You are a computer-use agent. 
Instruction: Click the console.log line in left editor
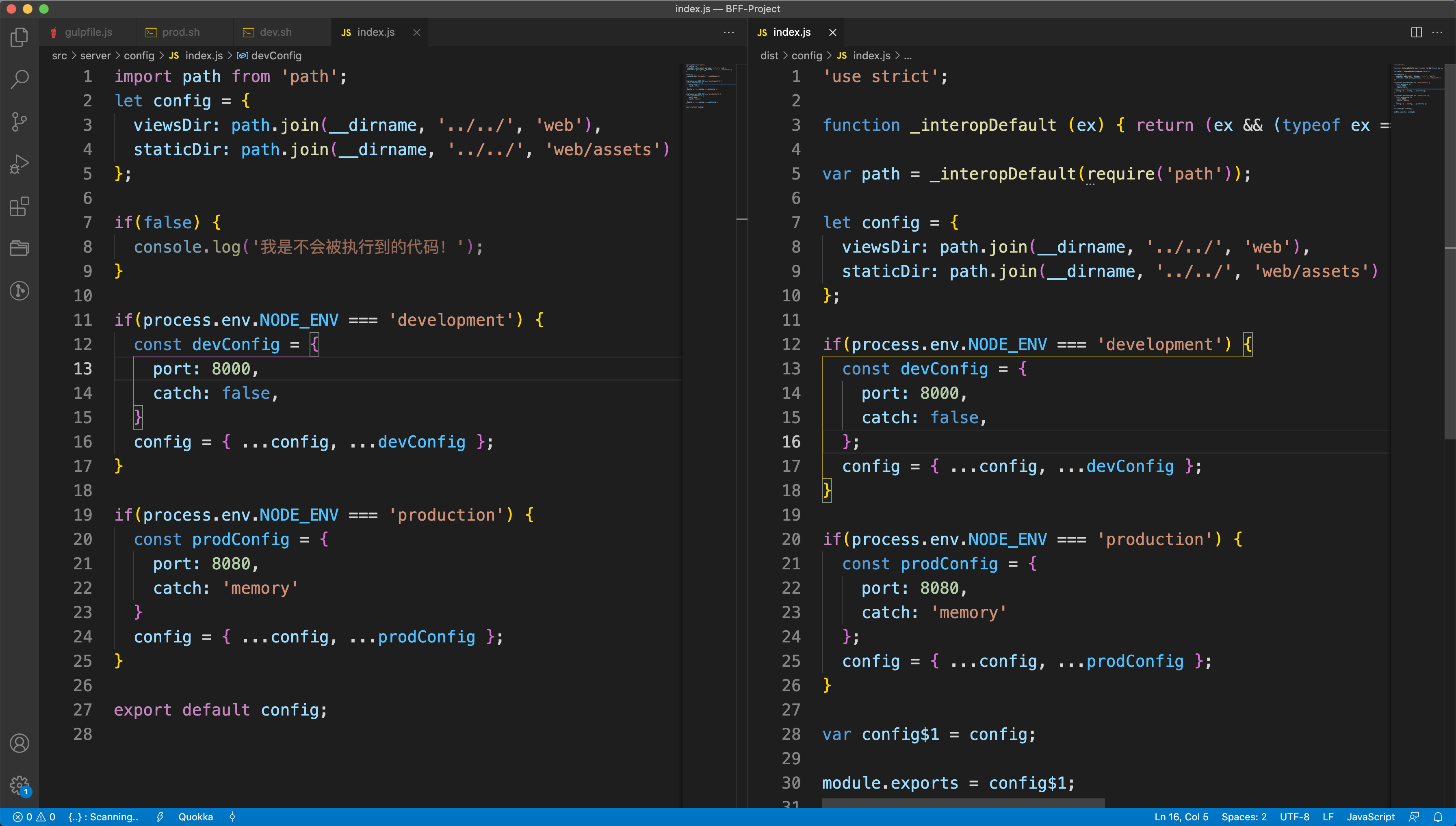[308, 247]
